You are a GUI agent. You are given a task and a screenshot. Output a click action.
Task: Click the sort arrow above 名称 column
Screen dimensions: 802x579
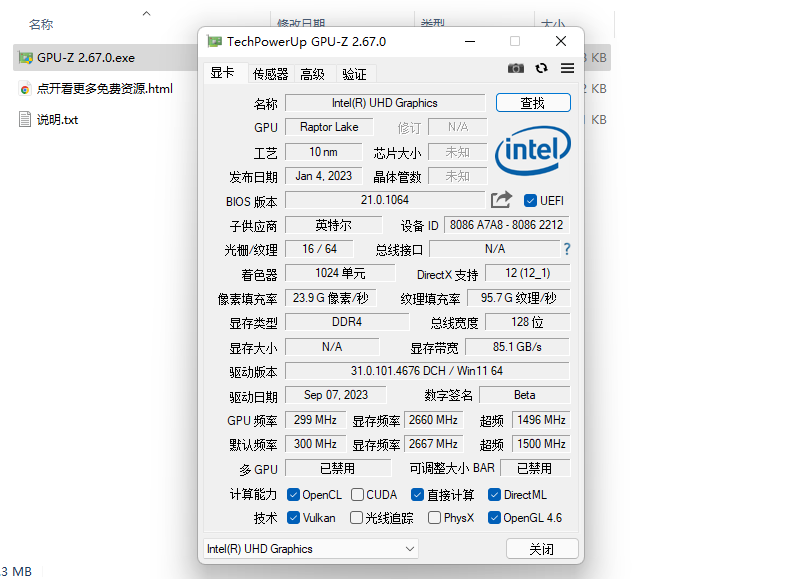coord(146,14)
